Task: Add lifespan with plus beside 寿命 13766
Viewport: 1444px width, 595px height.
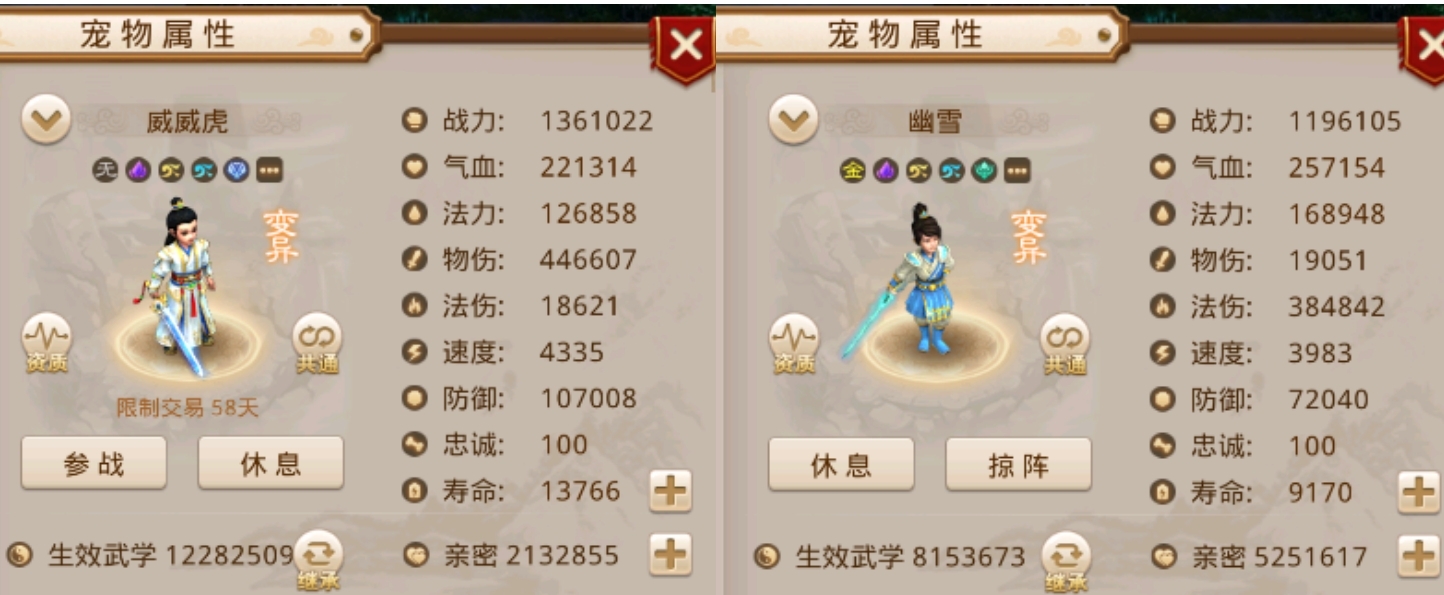Action: coord(670,491)
